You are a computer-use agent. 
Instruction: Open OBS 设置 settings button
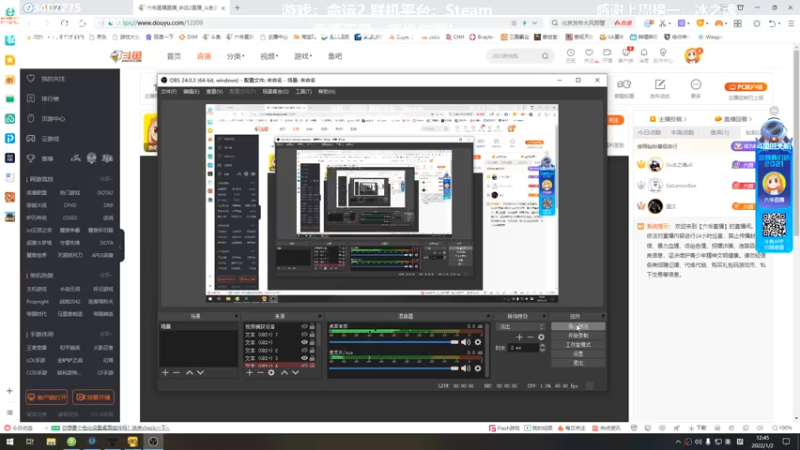(578, 354)
